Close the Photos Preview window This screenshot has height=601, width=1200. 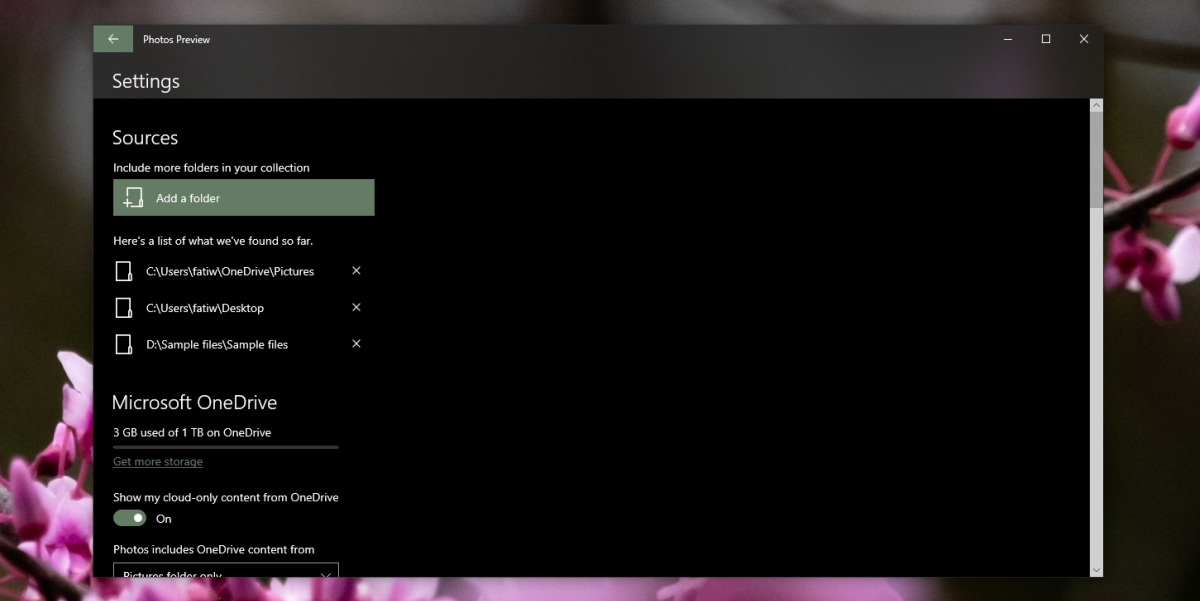[1084, 39]
